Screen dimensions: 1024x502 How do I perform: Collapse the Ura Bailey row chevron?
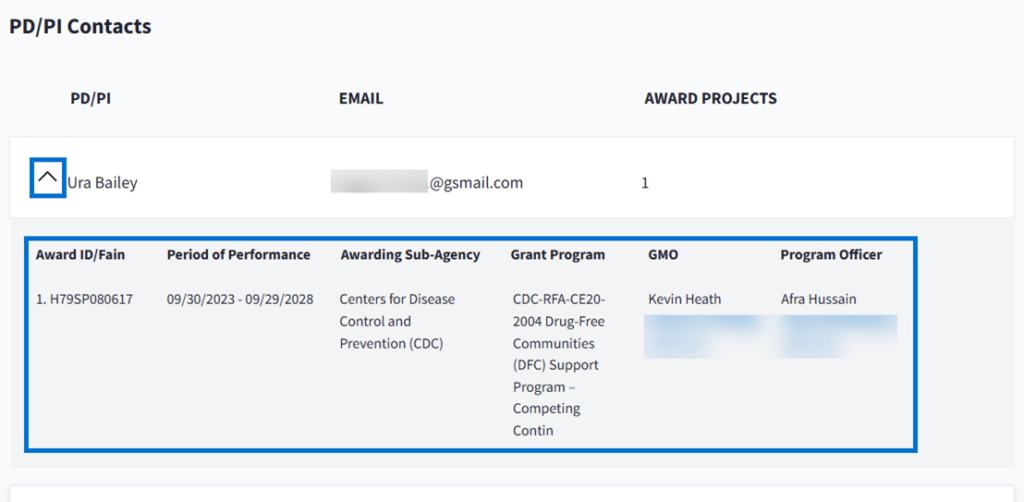click(x=47, y=177)
